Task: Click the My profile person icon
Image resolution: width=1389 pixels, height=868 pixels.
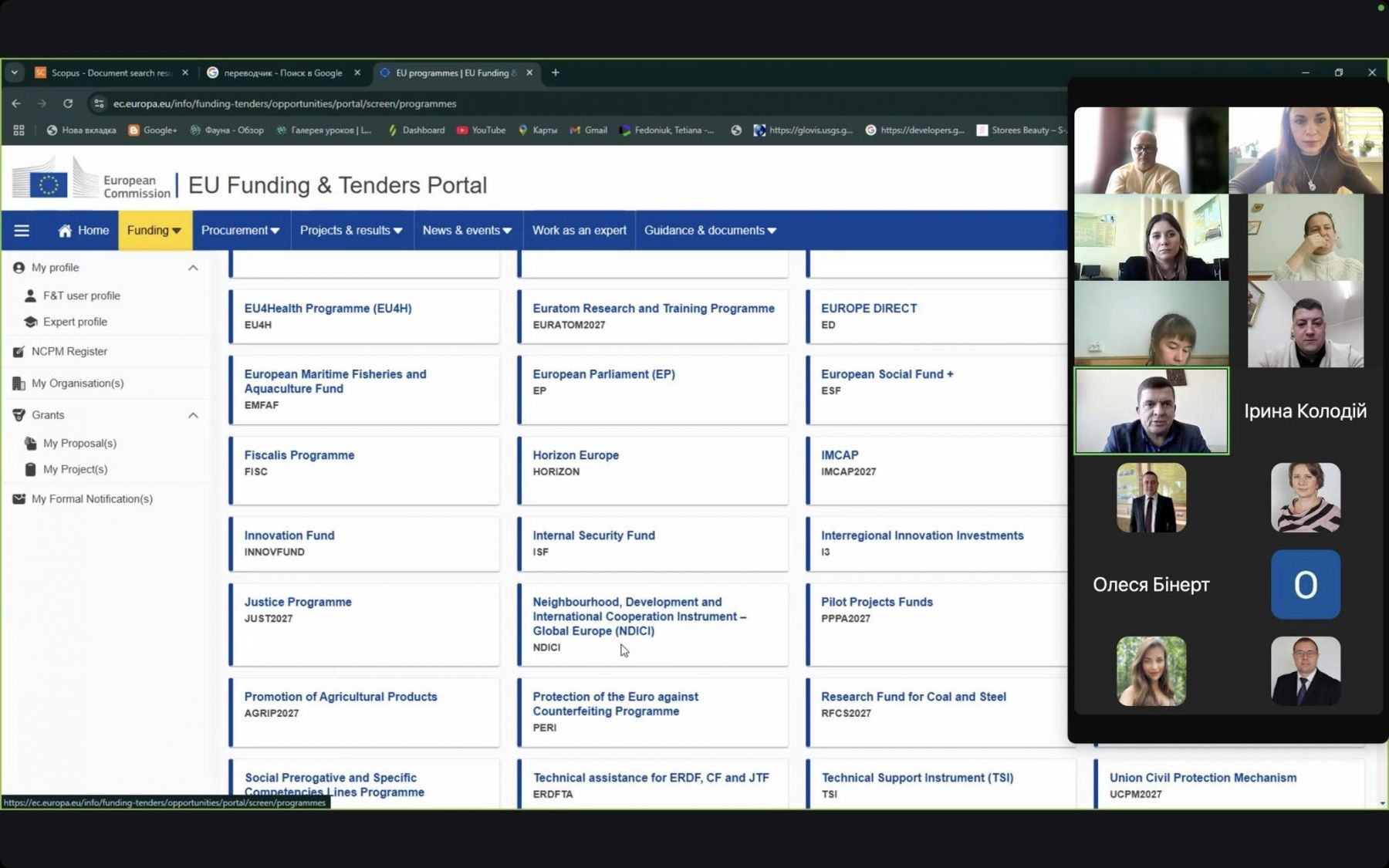Action: click(x=19, y=268)
